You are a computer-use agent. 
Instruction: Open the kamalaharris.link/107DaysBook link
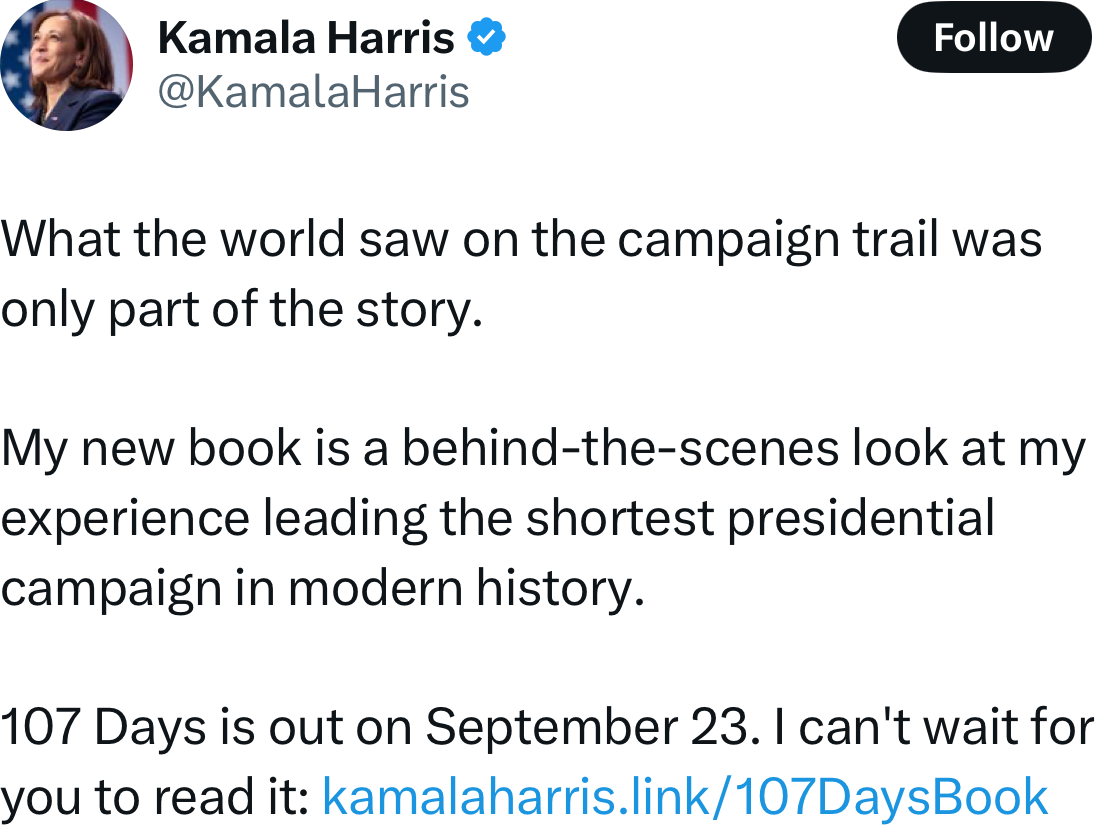pos(685,797)
